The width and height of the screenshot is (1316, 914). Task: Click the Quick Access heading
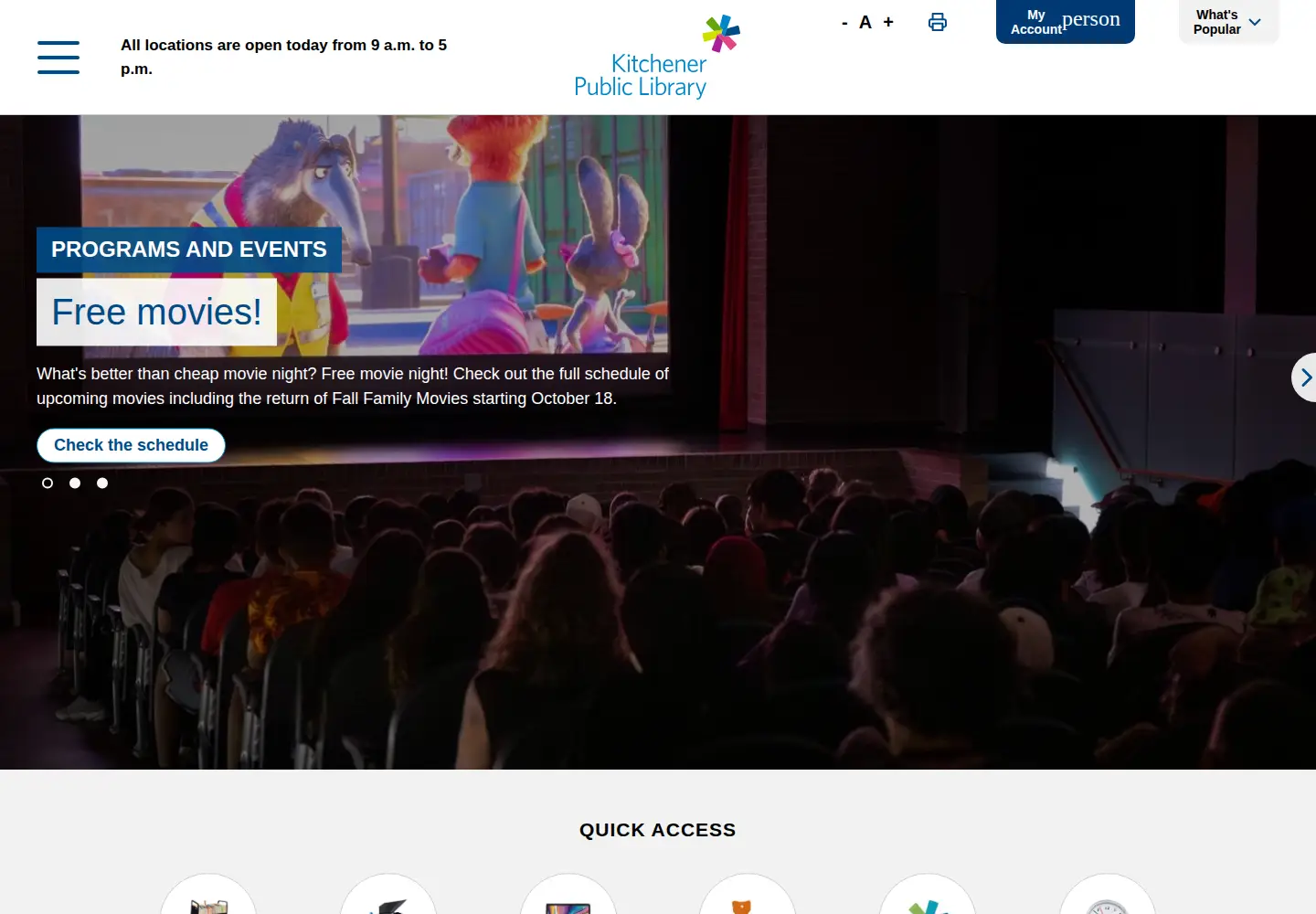657,830
